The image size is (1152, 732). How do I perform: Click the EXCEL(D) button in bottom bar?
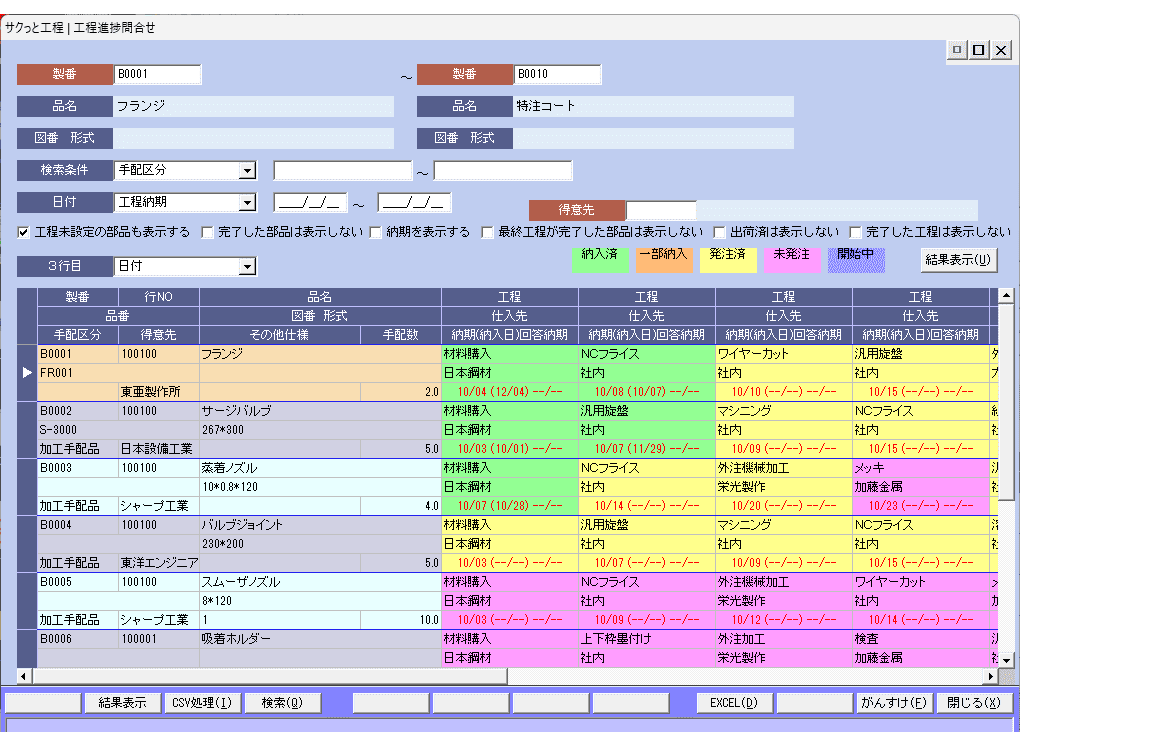(734, 703)
